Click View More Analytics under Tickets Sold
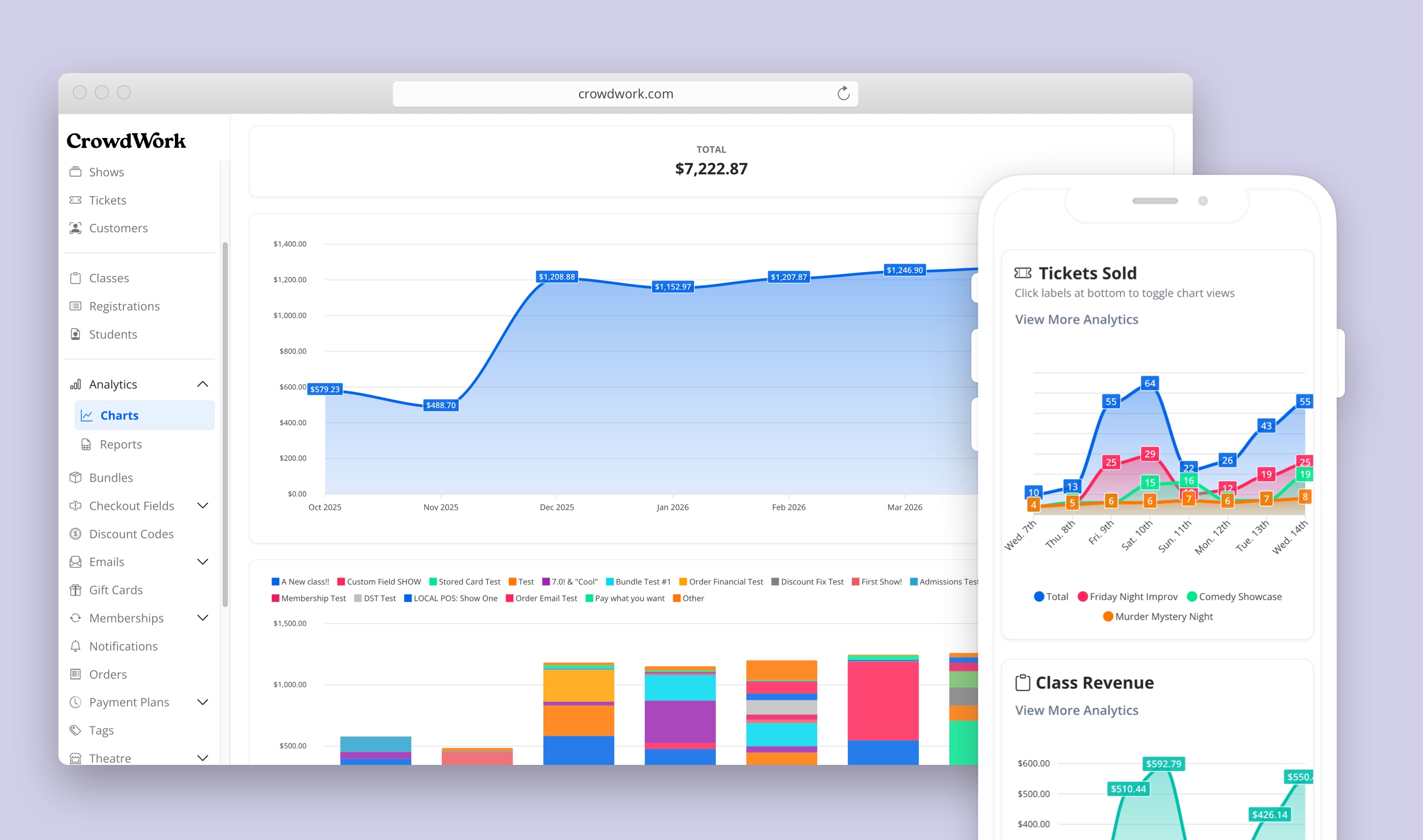The width and height of the screenshot is (1423, 840). tap(1077, 319)
